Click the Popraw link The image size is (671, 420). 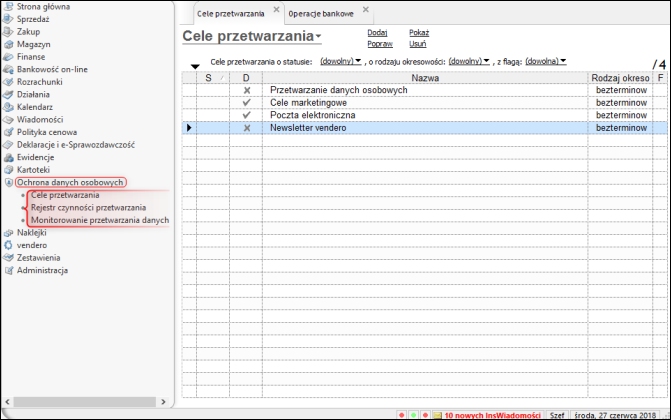click(x=380, y=44)
